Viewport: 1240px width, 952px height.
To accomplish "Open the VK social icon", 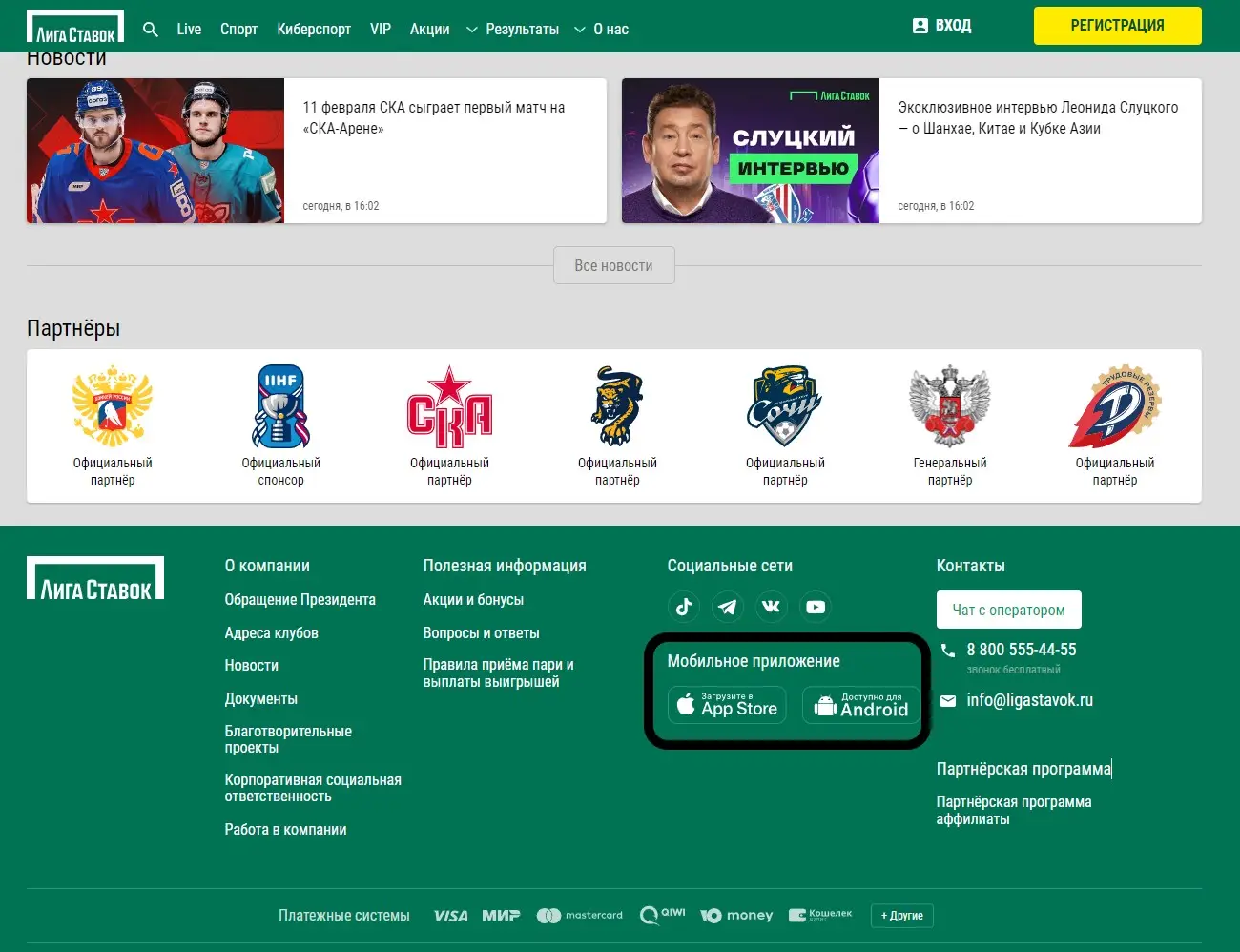I will pos(772,607).
